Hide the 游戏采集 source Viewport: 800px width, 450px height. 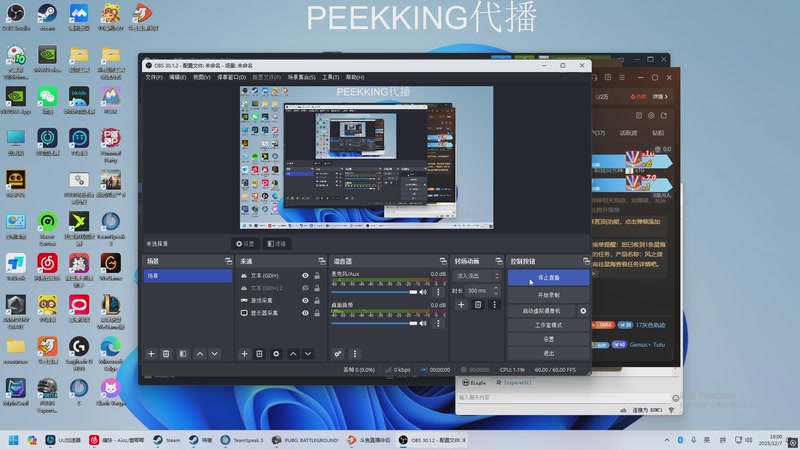(x=305, y=301)
